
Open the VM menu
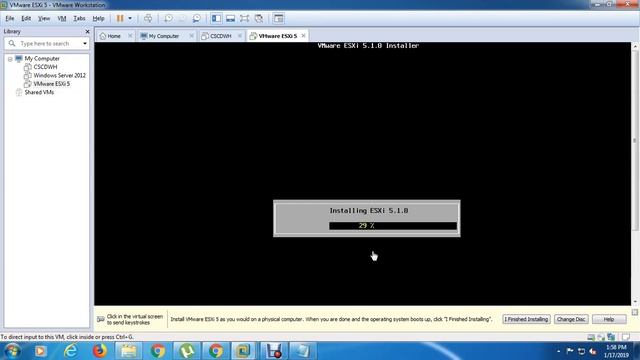pos(62,18)
